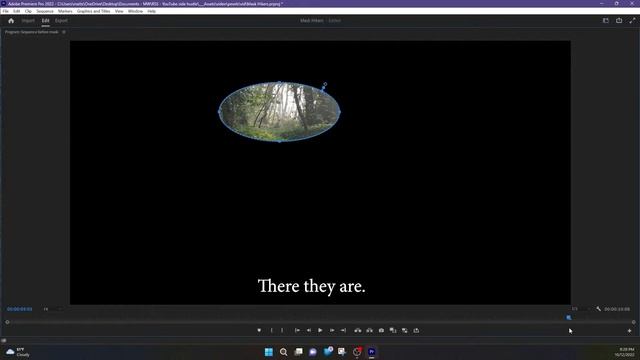
Task: Open the Premiere Pro taskbar icon
Action: (x=371, y=352)
